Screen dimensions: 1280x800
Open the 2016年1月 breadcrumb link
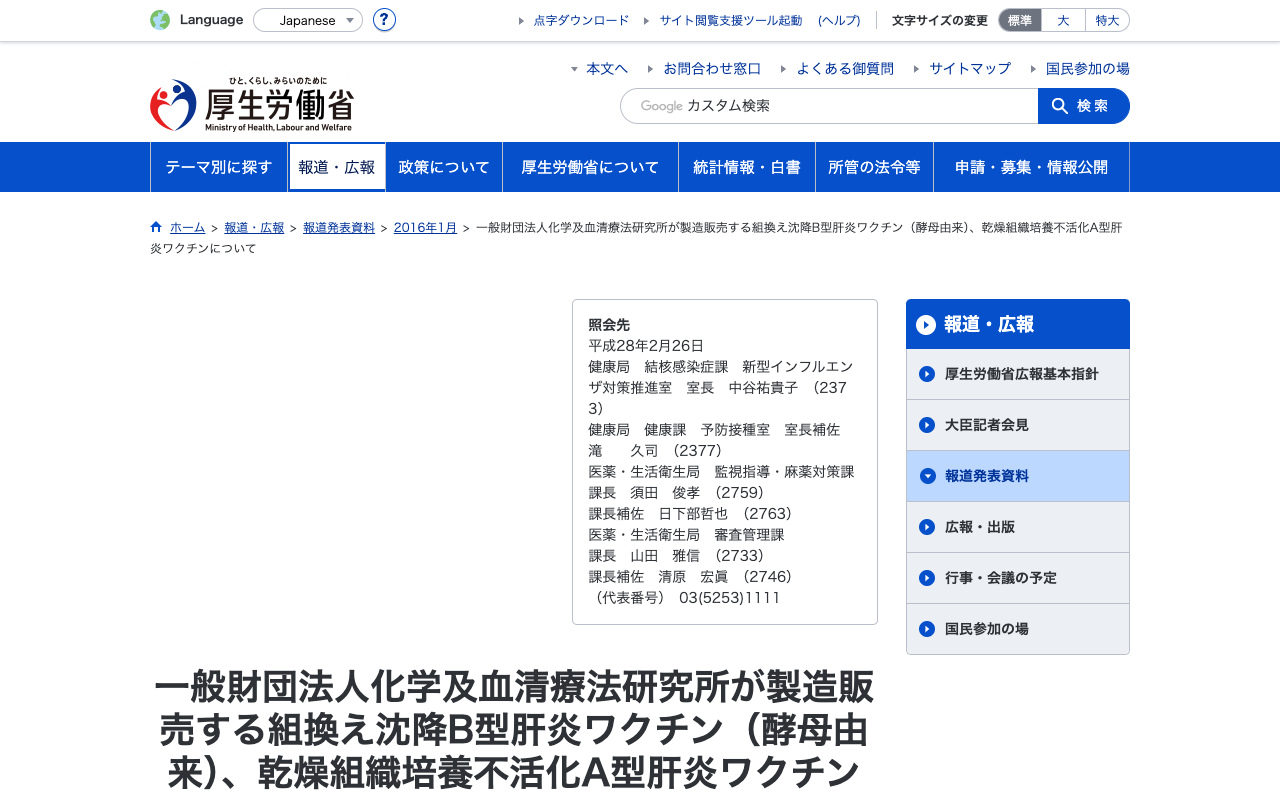coord(425,227)
